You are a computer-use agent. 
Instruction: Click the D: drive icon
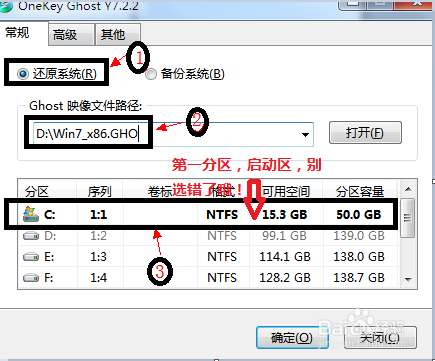31,236
